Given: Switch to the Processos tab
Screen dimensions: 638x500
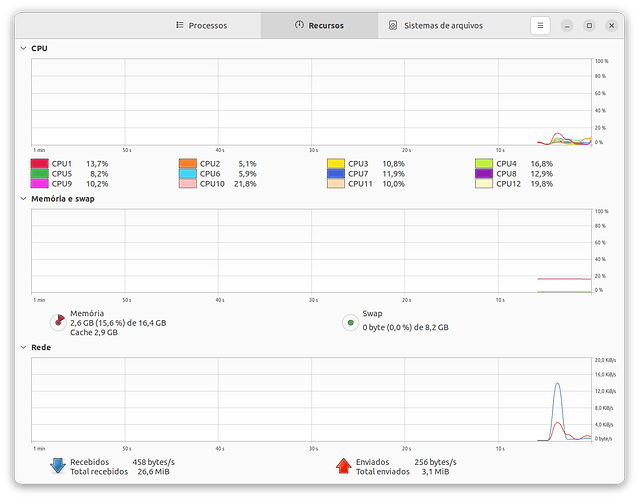Looking at the screenshot, I should [202, 26].
